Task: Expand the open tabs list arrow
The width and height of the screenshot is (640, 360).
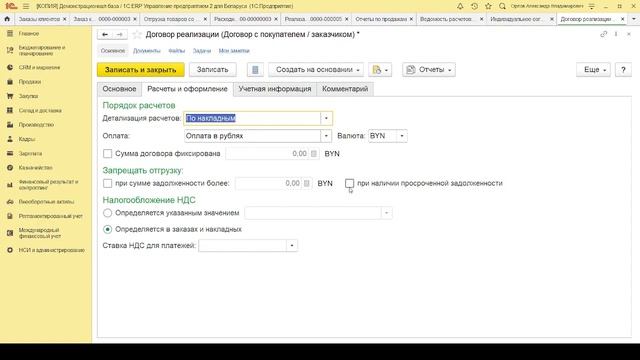Action: pyautogui.click(x=634, y=19)
